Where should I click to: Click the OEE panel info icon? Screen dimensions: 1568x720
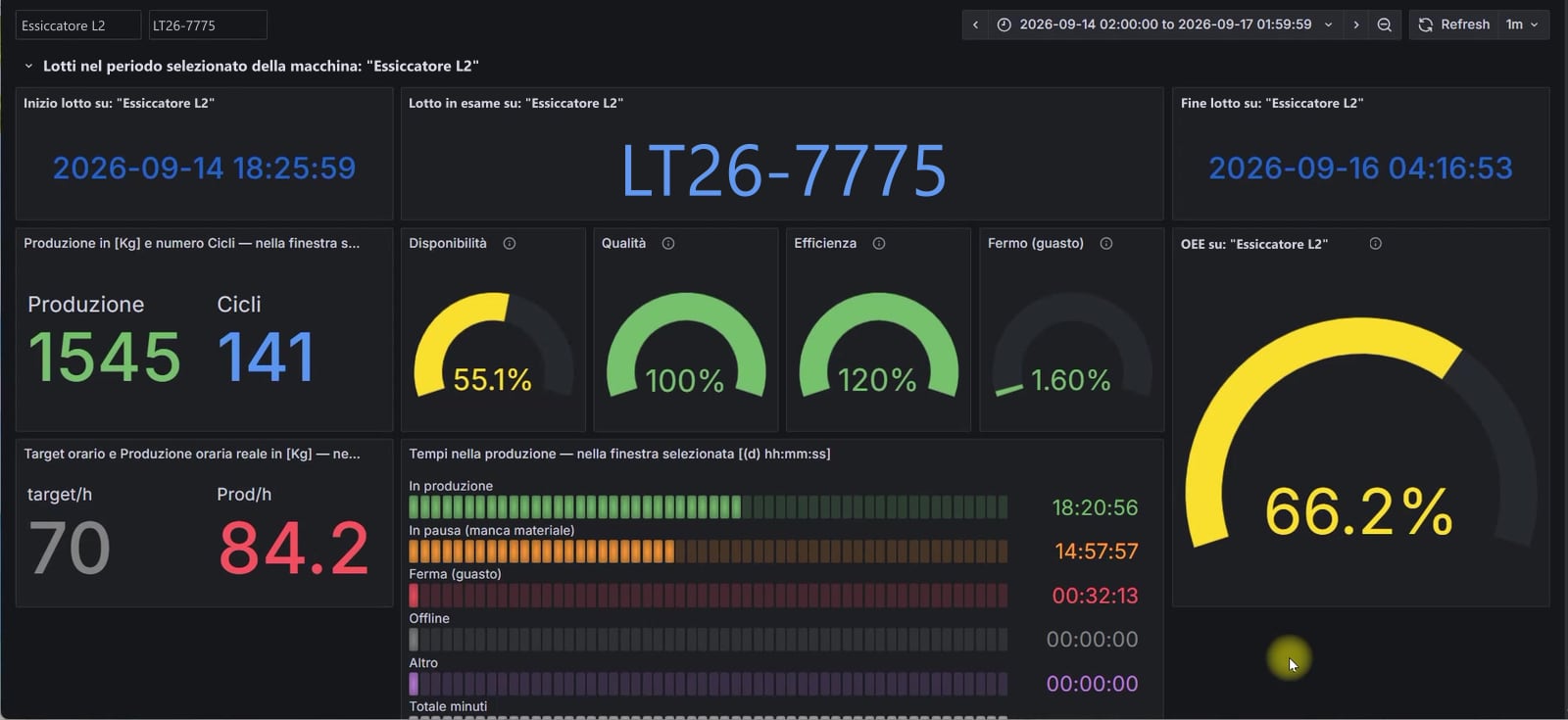(1376, 243)
